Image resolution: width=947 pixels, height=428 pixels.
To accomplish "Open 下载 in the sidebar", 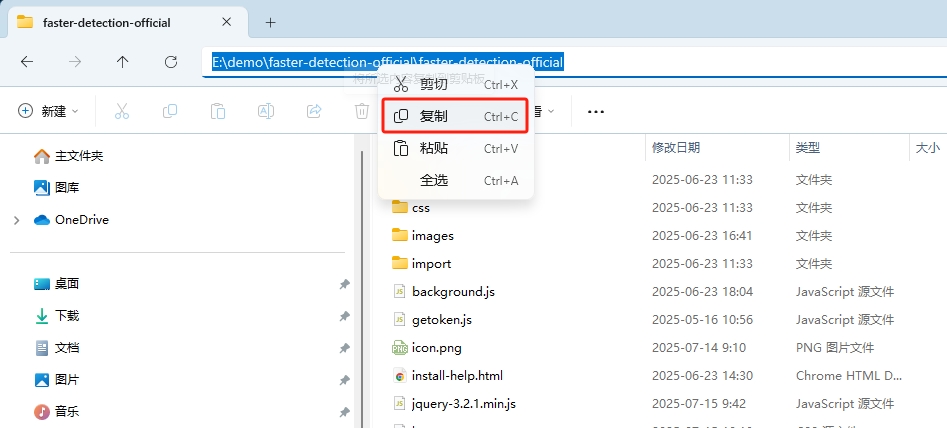I will point(67,315).
